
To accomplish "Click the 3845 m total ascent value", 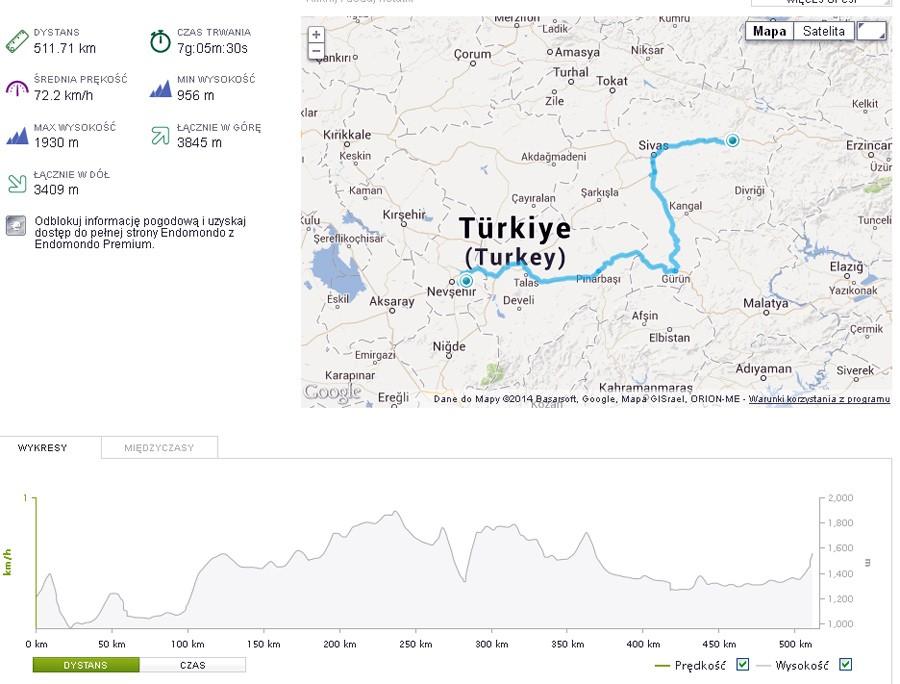I will tap(199, 142).
